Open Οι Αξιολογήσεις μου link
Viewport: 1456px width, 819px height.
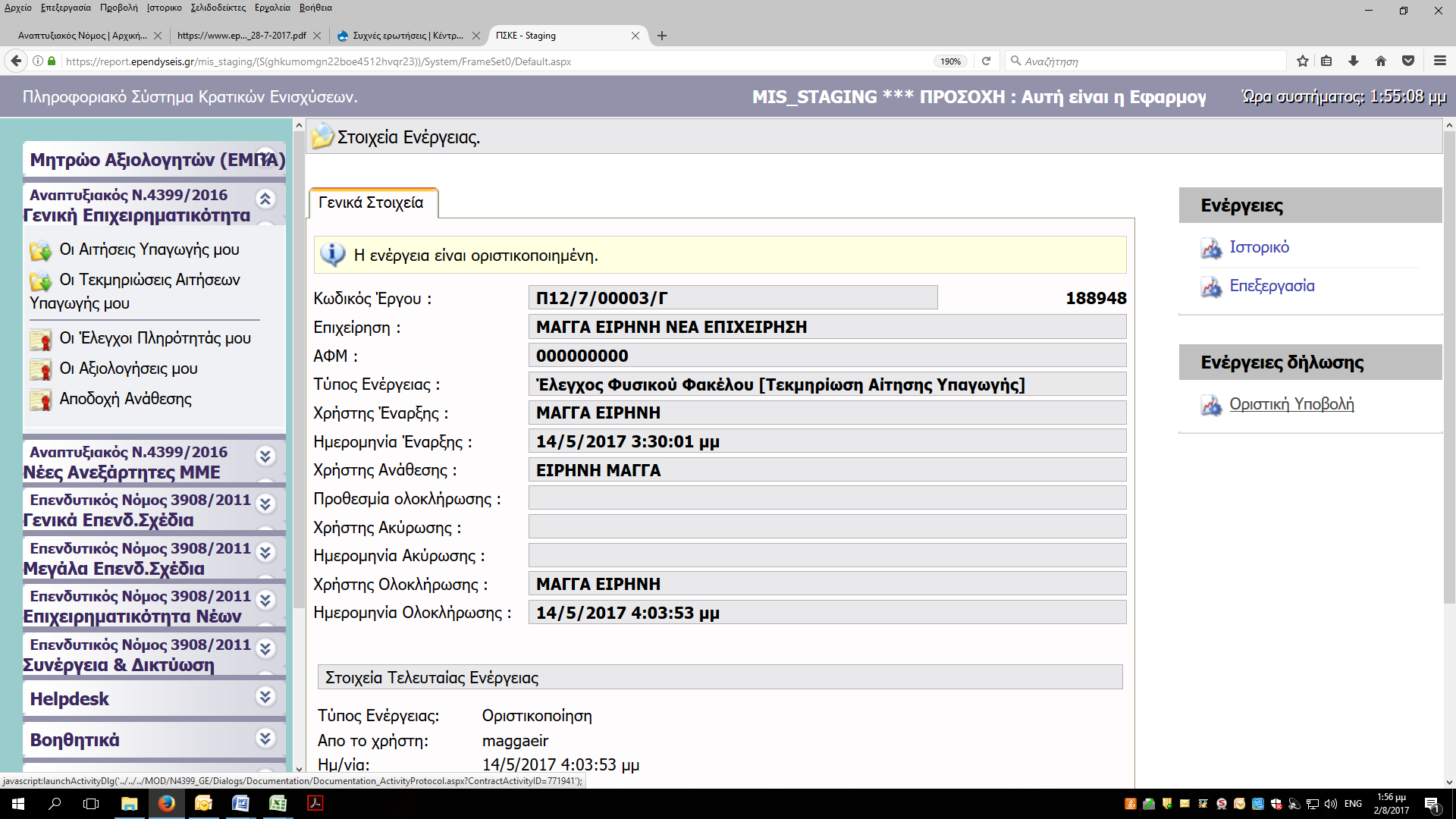point(128,369)
